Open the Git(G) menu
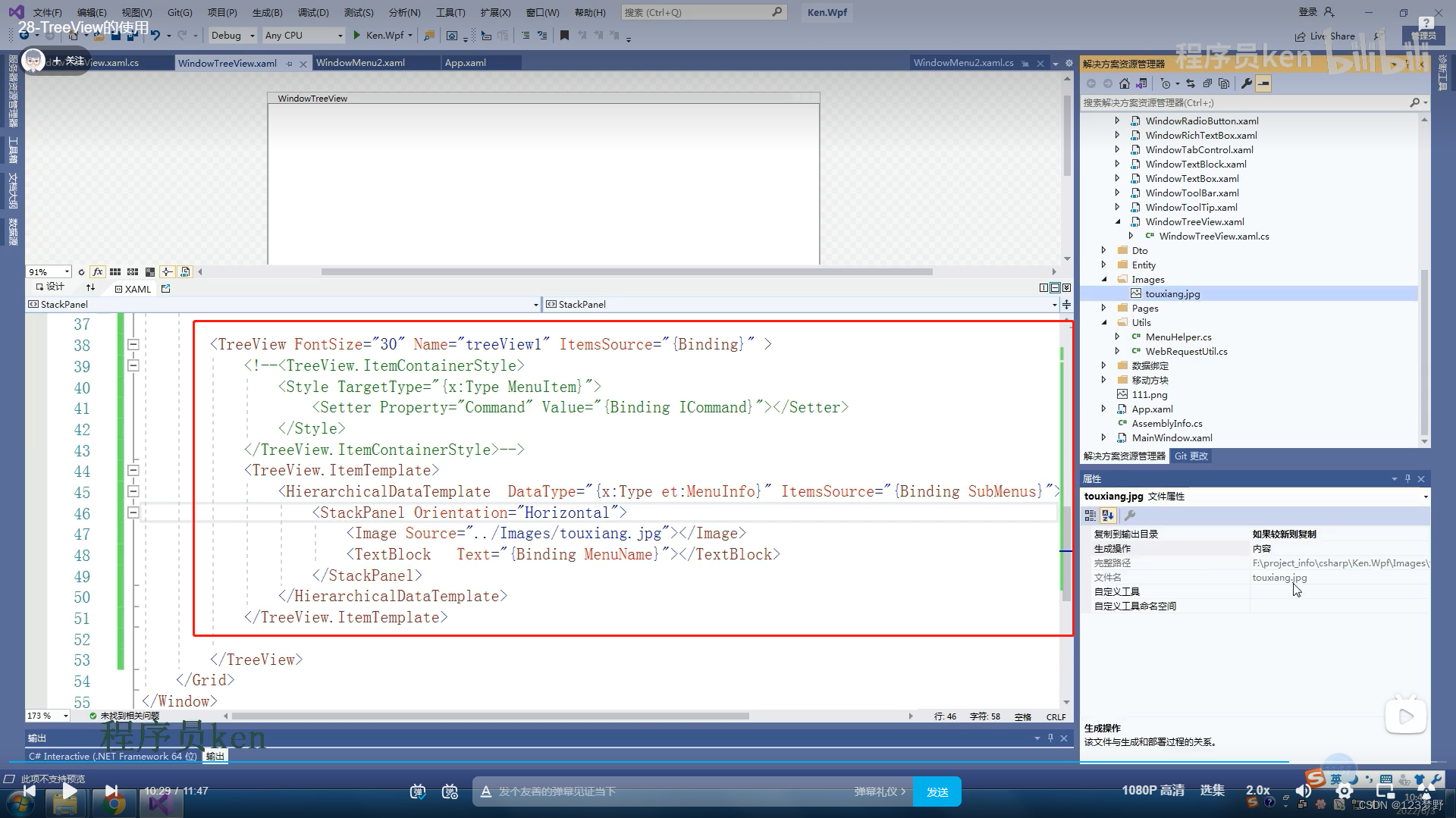 click(180, 12)
